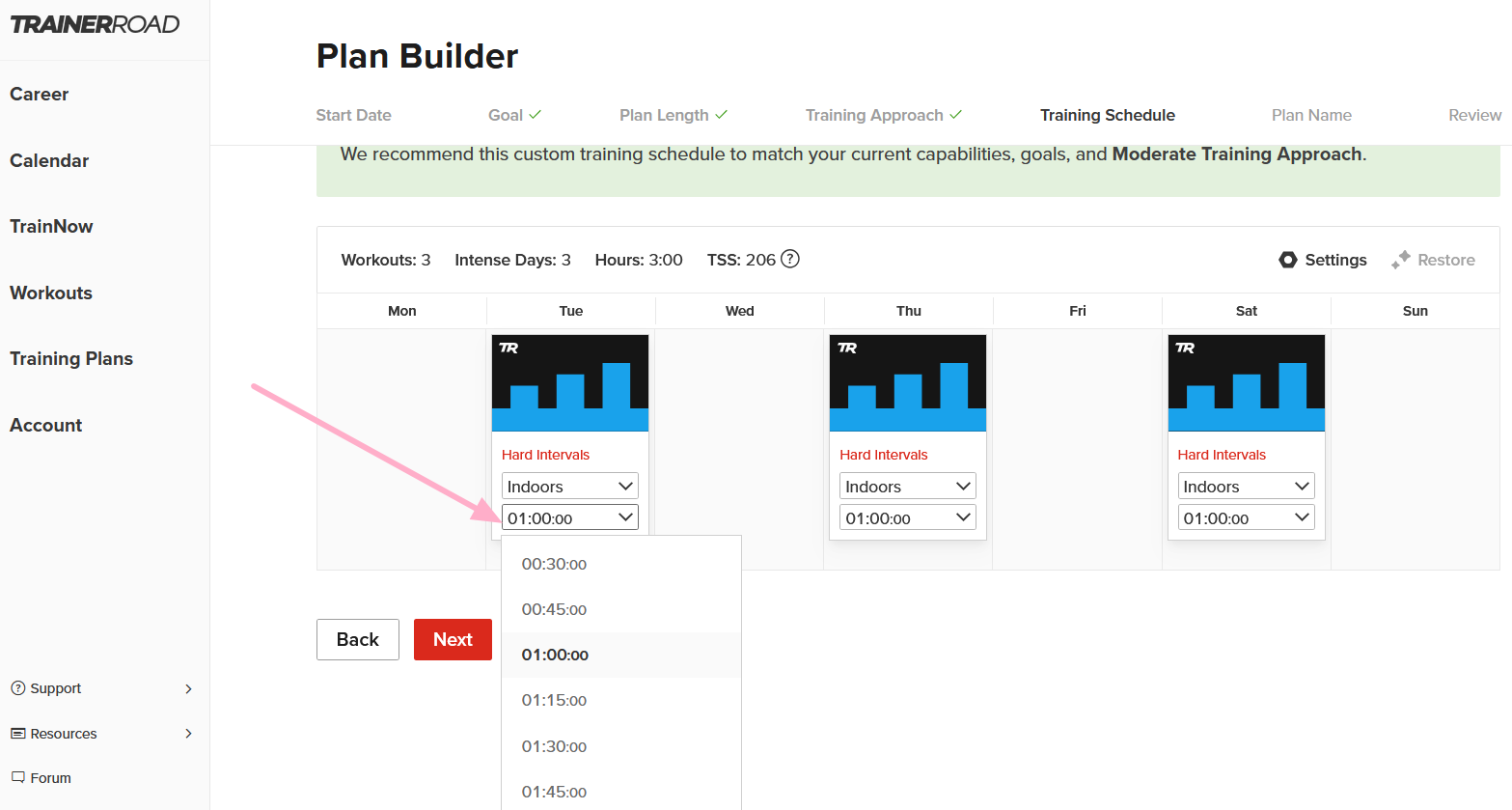Jump to the Plan Length step
The width and height of the screenshot is (1512, 810).
pyautogui.click(x=664, y=115)
